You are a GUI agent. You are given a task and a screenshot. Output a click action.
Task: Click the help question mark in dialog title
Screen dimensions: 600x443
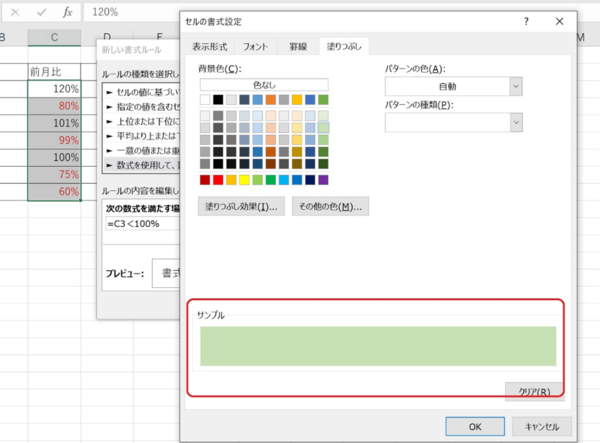tap(526, 21)
